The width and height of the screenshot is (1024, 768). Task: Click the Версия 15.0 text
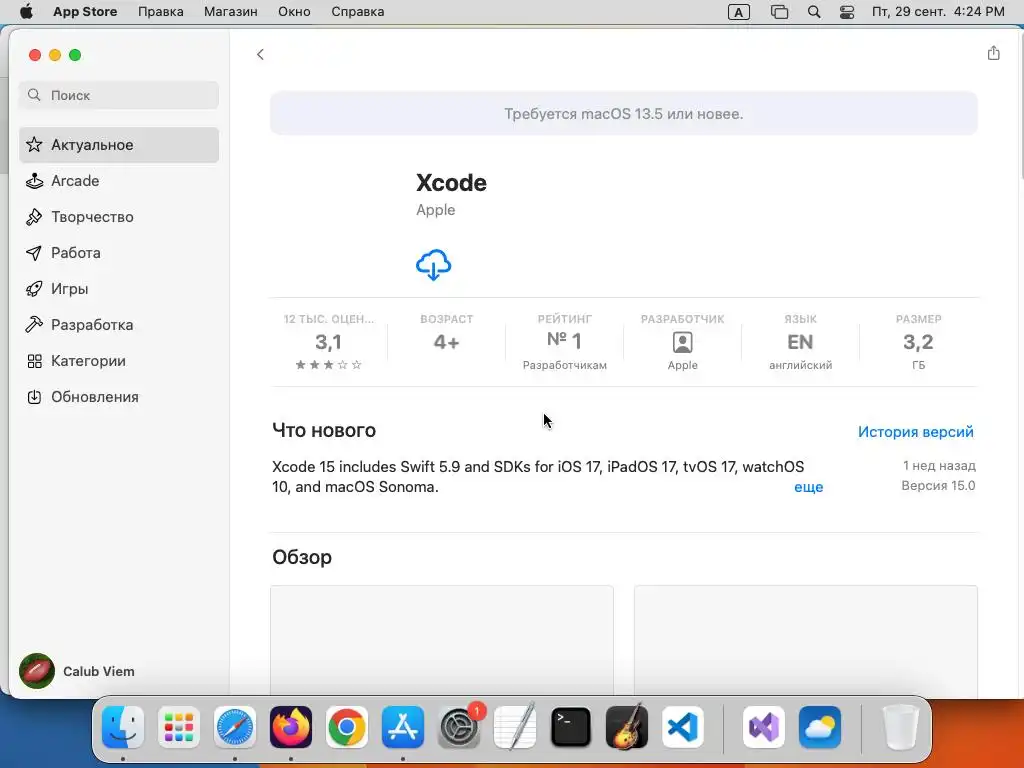(938, 486)
